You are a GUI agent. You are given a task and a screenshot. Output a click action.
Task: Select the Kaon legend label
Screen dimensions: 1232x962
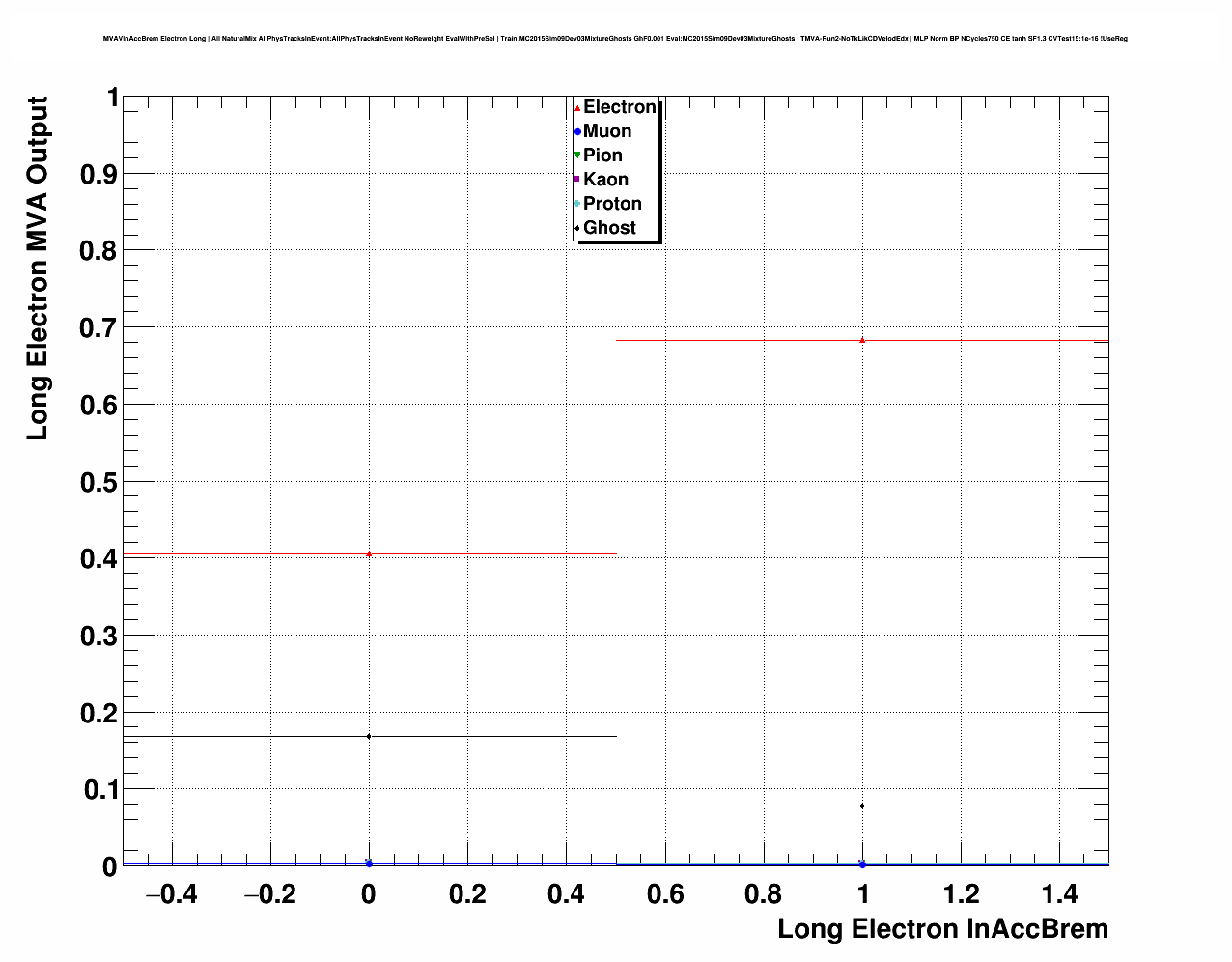[x=605, y=180]
